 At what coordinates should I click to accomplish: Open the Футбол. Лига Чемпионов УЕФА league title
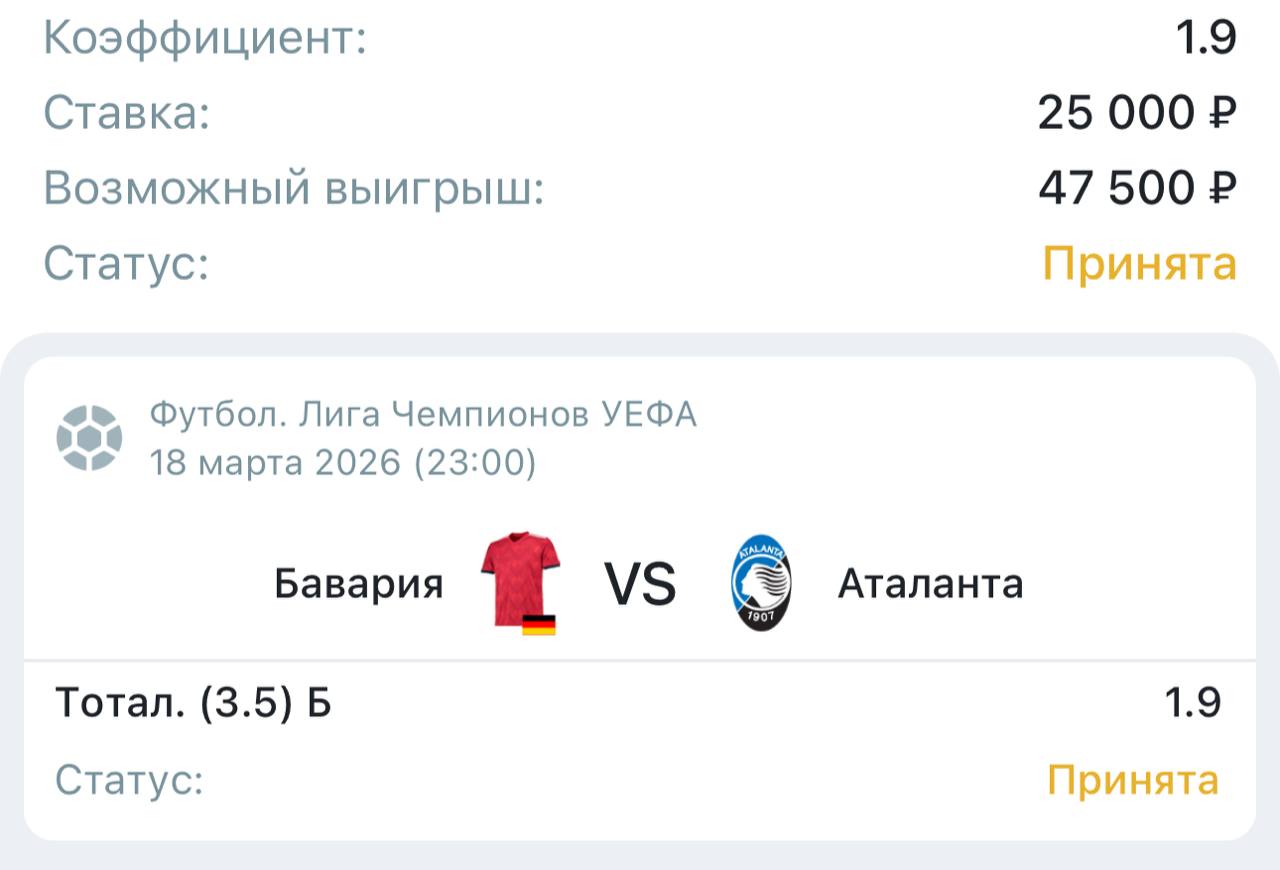click(422, 414)
